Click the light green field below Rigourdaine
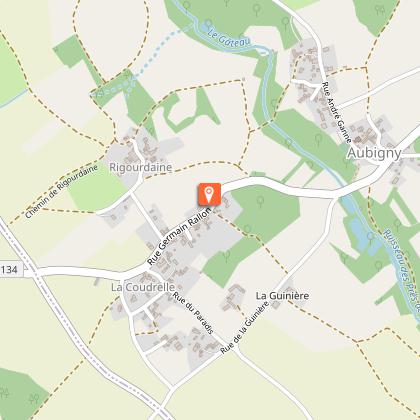The height and width of the screenshot is (420, 420). (96, 189)
